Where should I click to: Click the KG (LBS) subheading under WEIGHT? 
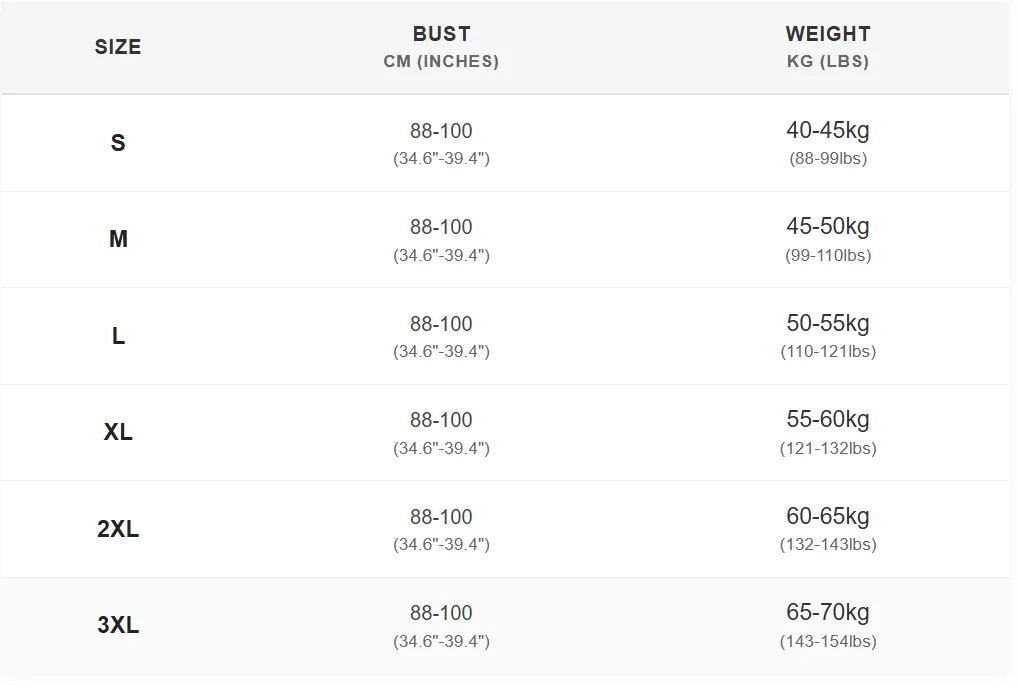(827, 61)
